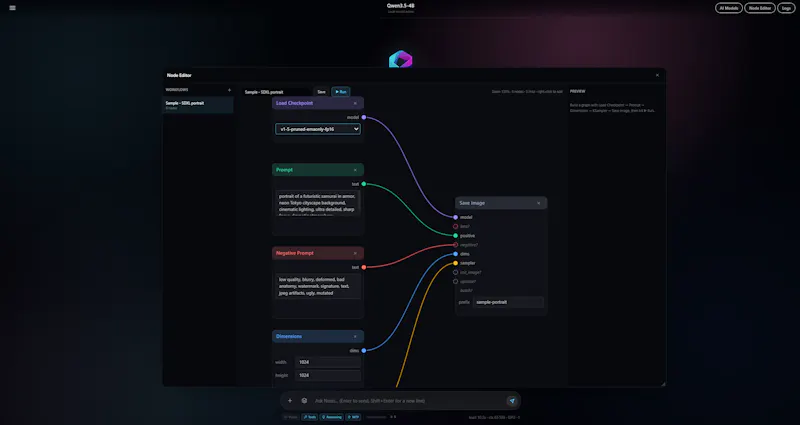Click Save Image init_image input port
The height and width of the screenshot is (425, 800).
(x=456, y=272)
